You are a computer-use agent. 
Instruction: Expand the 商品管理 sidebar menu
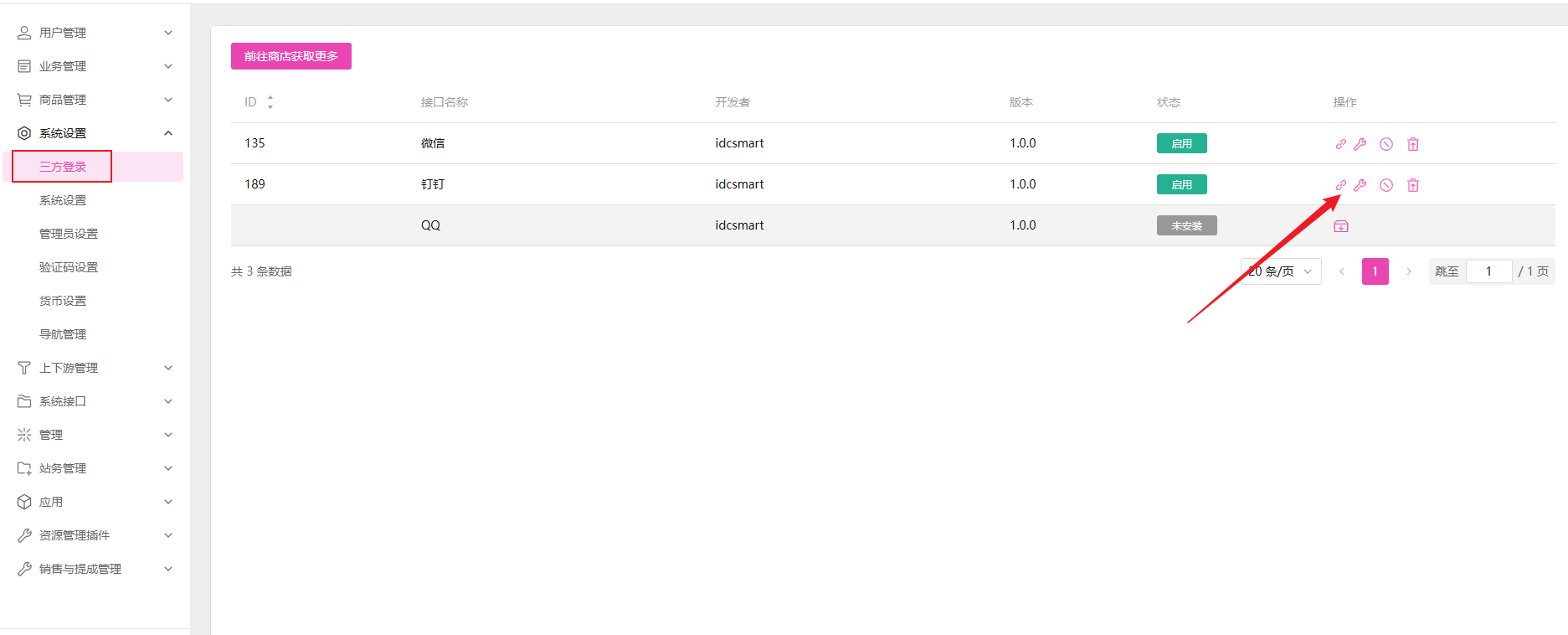[x=94, y=100]
